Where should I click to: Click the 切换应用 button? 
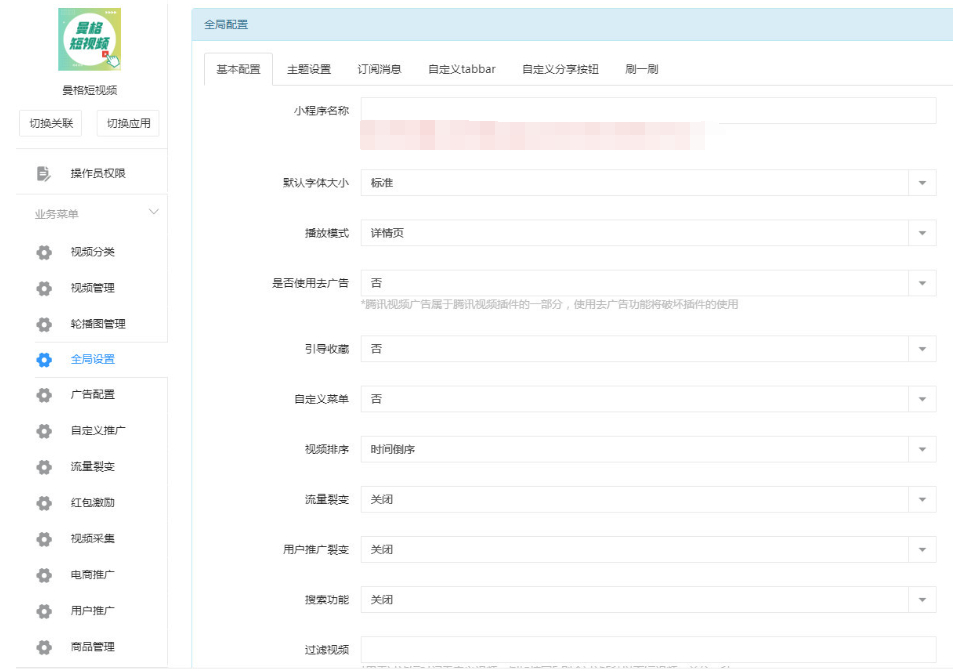(x=128, y=123)
